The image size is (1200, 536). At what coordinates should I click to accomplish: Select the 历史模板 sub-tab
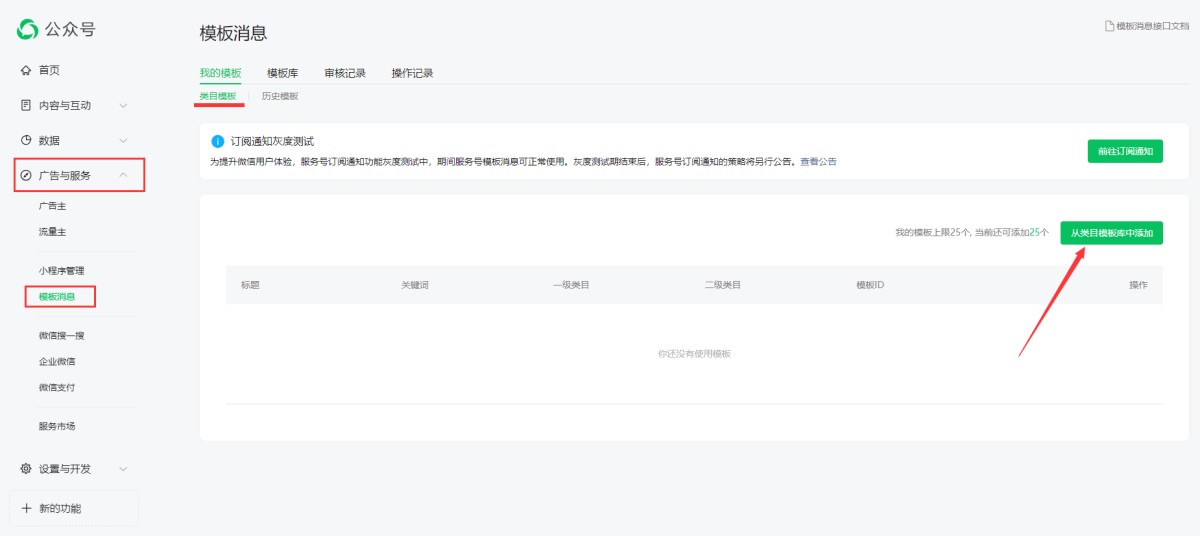pos(280,96)
